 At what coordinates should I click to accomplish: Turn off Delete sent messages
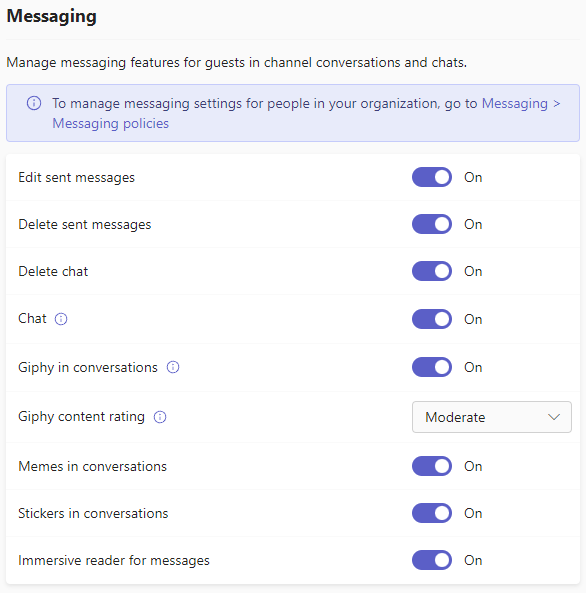(x=432, y=224)
